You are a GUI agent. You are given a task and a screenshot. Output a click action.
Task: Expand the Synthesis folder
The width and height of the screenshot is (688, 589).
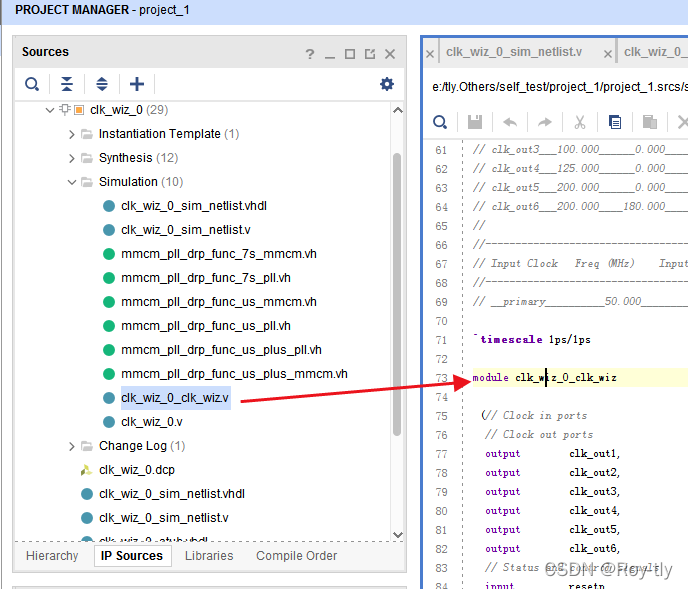pos(72,158)
